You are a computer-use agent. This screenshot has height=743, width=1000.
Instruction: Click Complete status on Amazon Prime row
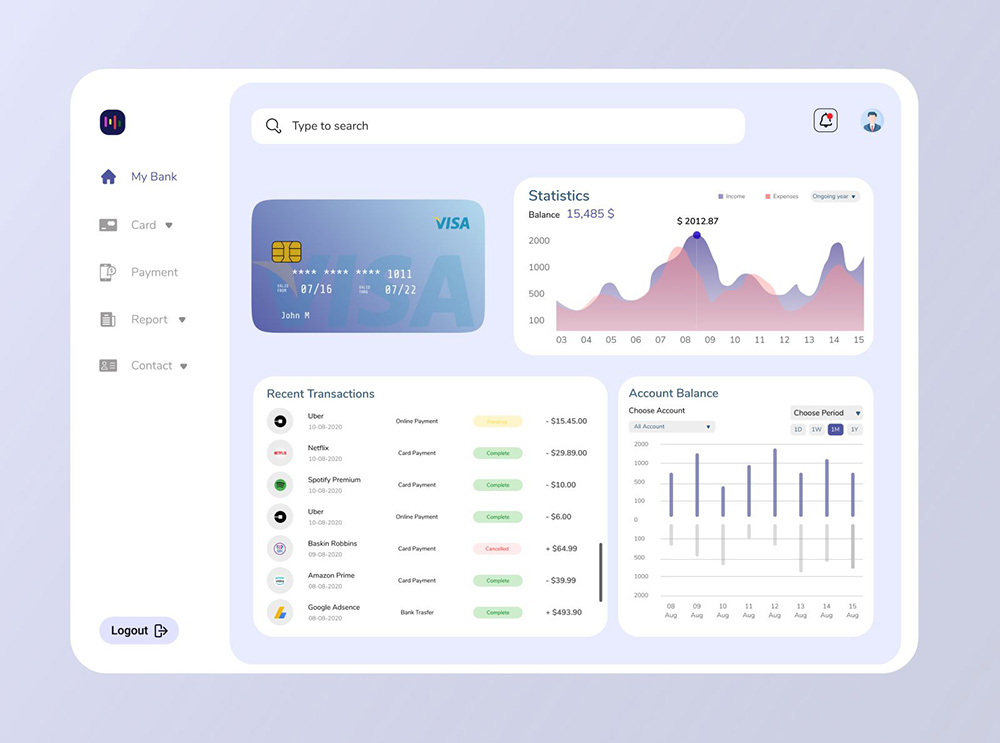pyautogui.click(x=497, y=580)
